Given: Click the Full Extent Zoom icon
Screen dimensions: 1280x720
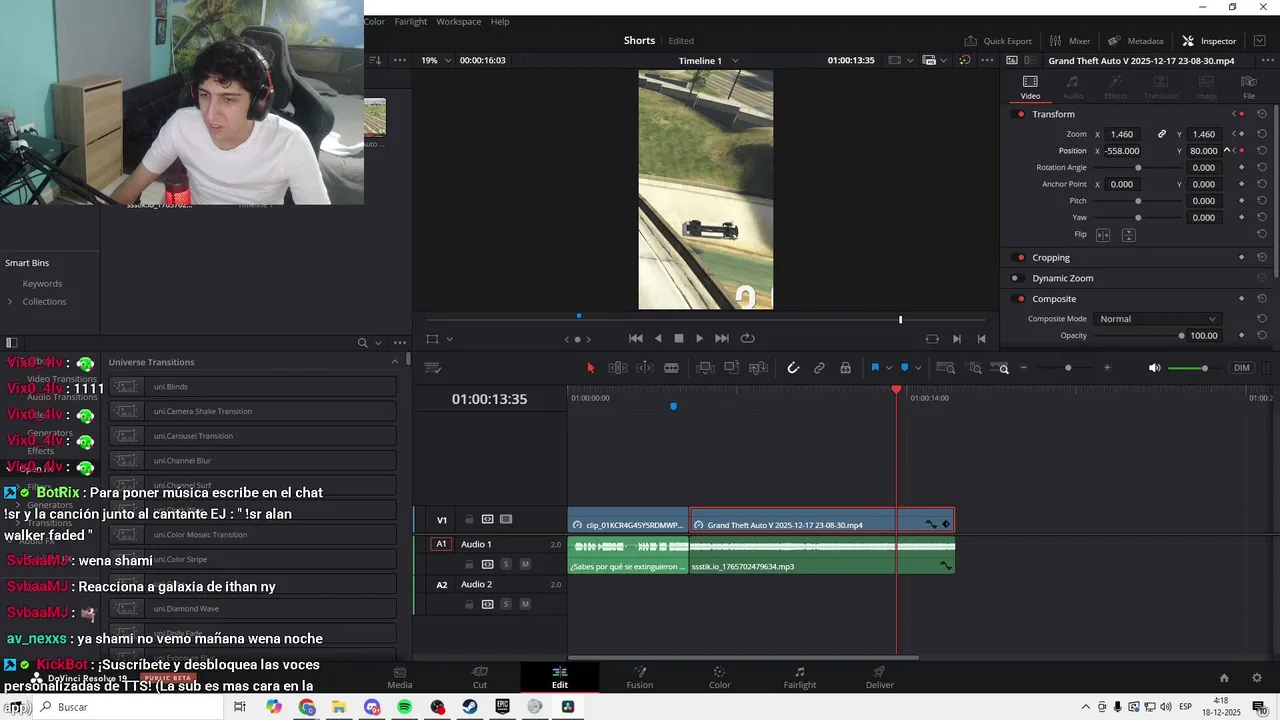Looking at the screenshot, I should (x=947, y=368).
